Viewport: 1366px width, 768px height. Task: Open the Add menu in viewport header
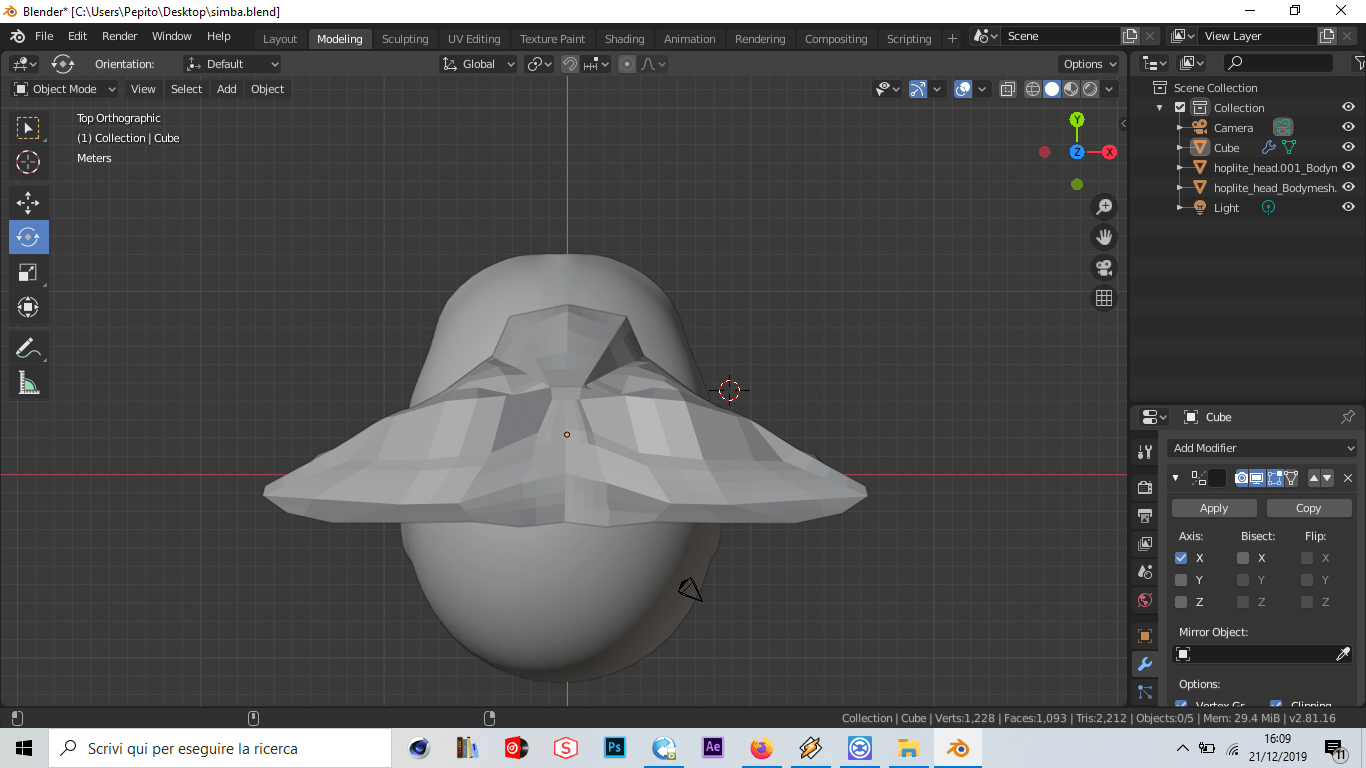click(227, 89)
